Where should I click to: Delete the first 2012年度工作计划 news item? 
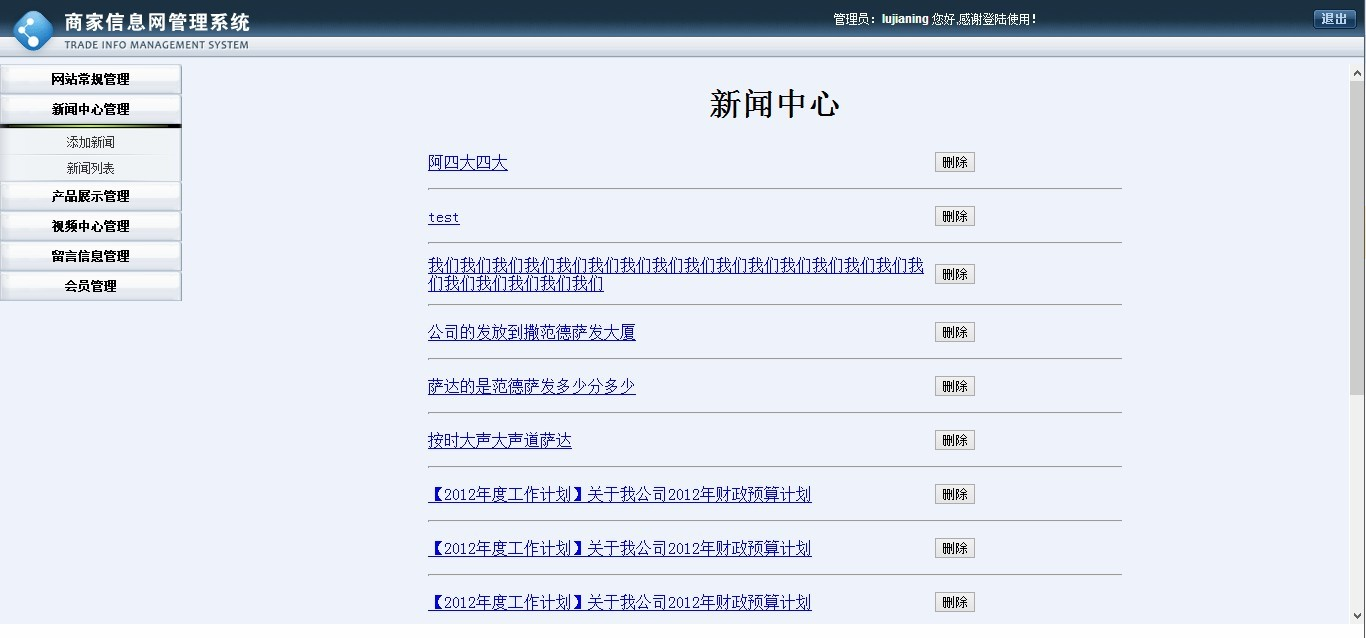(x=955, y=494)
